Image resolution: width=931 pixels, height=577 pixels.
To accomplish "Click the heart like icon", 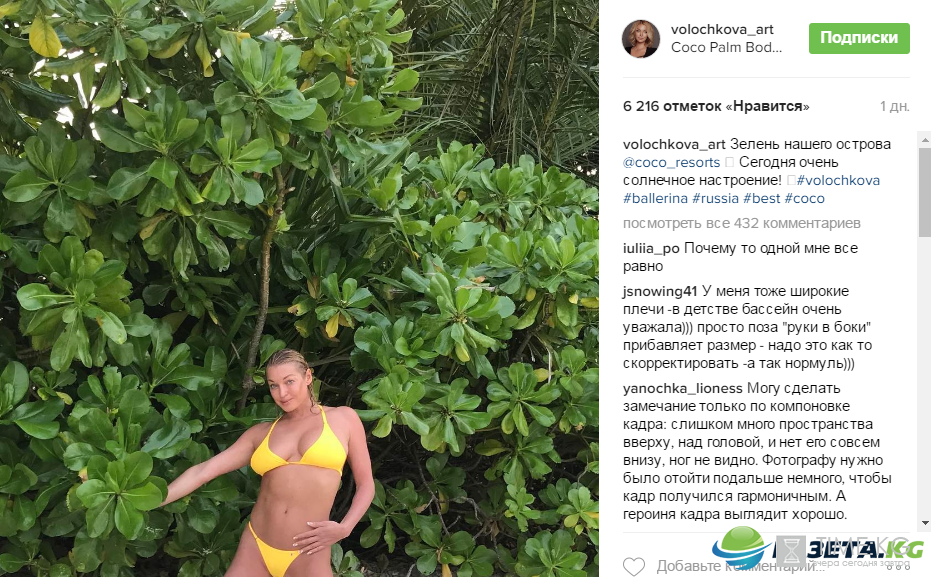I will (634, 566).
